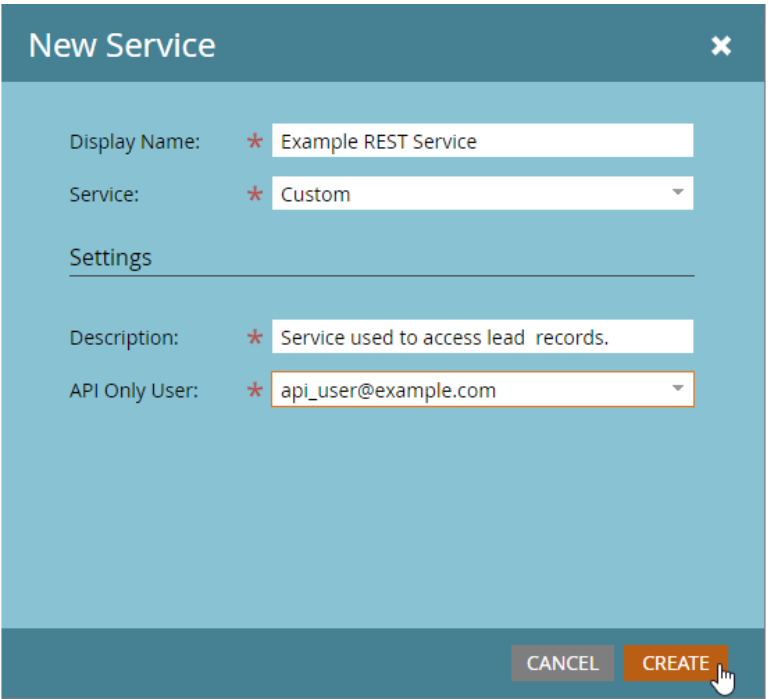The height and width of the screenshot is (699, 769).
Task: Click the Display Name input field
Action: 483,141
